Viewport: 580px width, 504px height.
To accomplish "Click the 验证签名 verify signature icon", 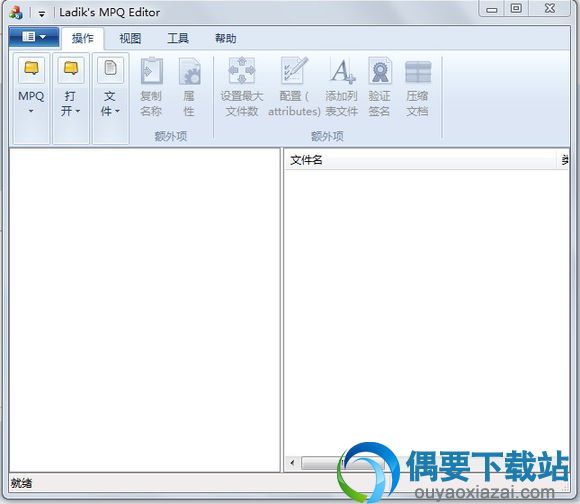I will click(380, 70).
